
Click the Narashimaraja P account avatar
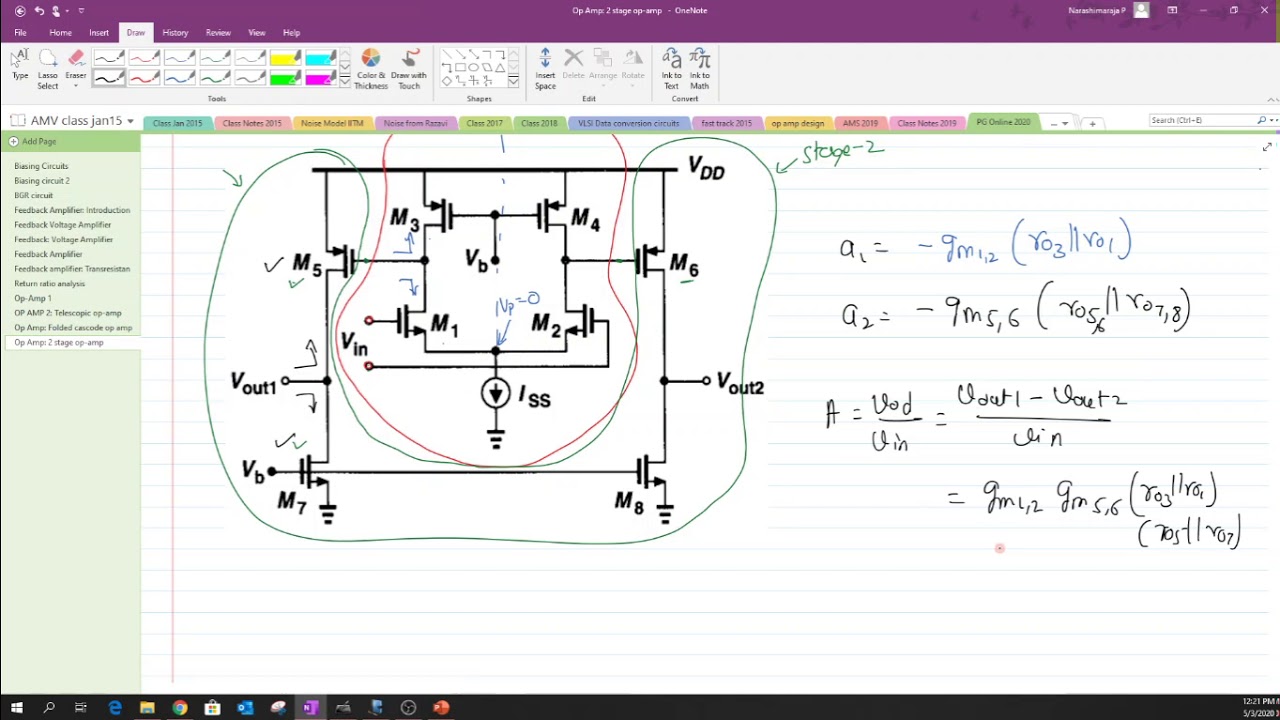click(1141, 10)
